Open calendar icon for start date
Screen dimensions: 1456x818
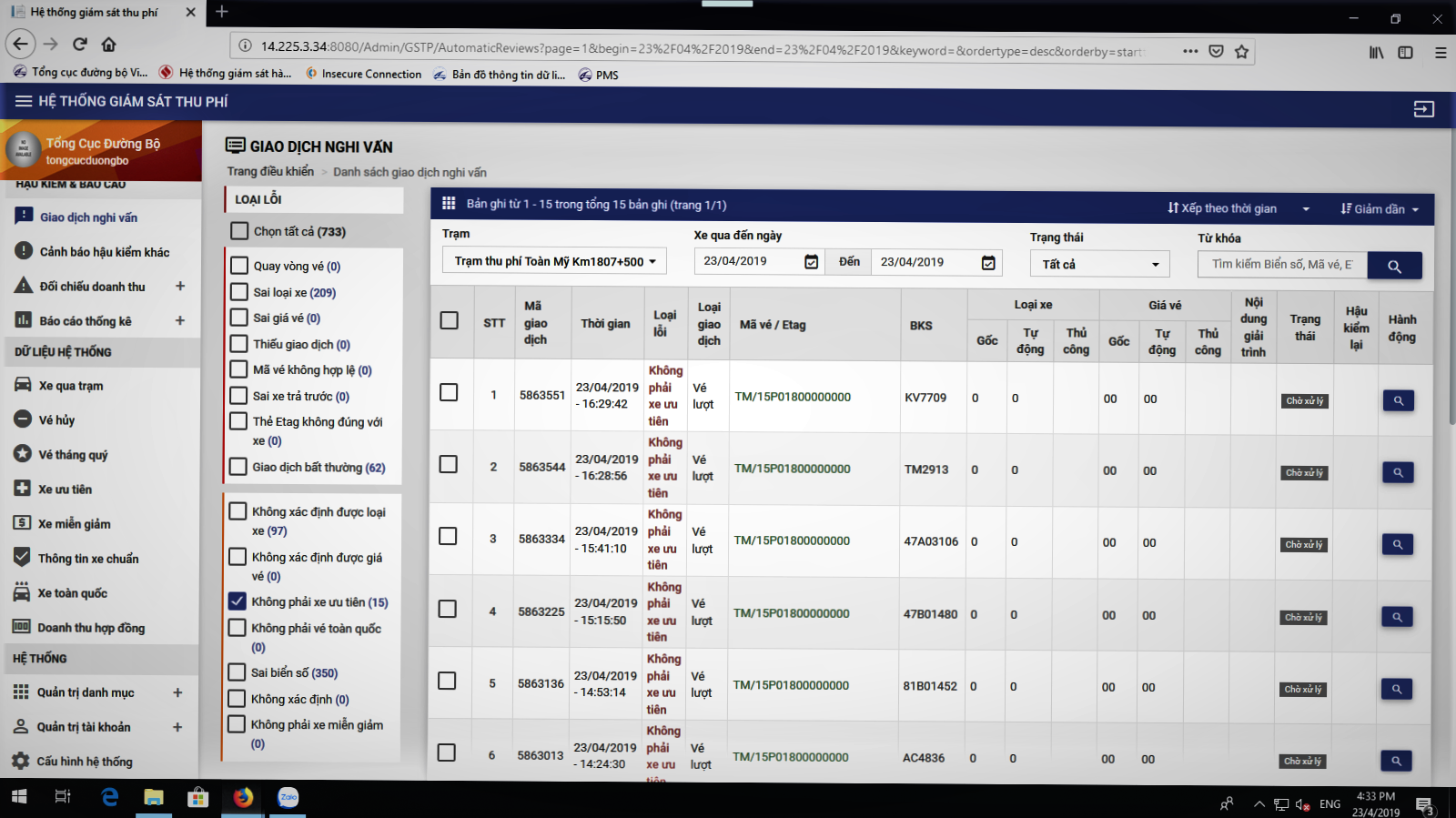[x=811, y=262]
